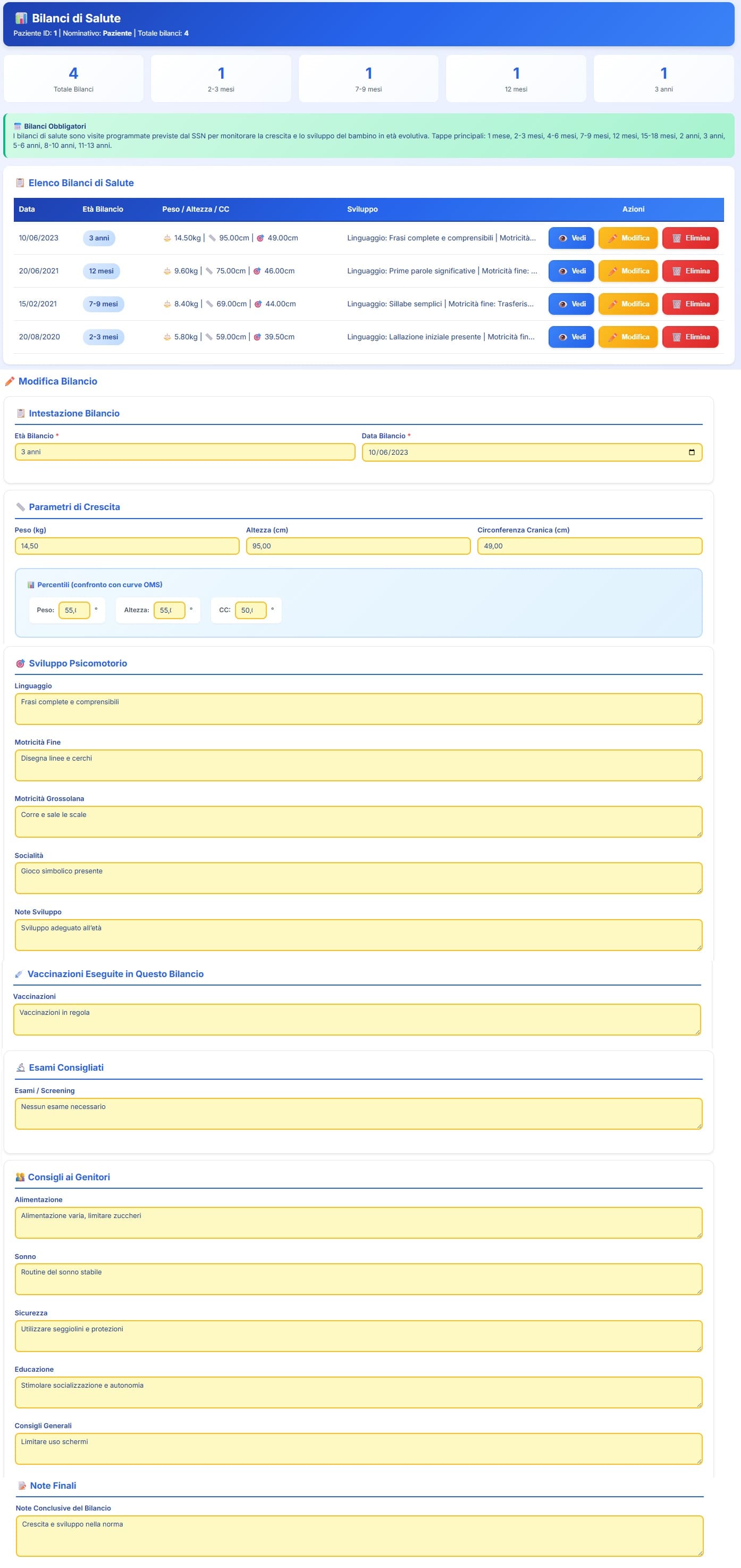741x1568 pixels.
Task: Select the 7-9 mesi summary card
Action: tap(368, 79)
